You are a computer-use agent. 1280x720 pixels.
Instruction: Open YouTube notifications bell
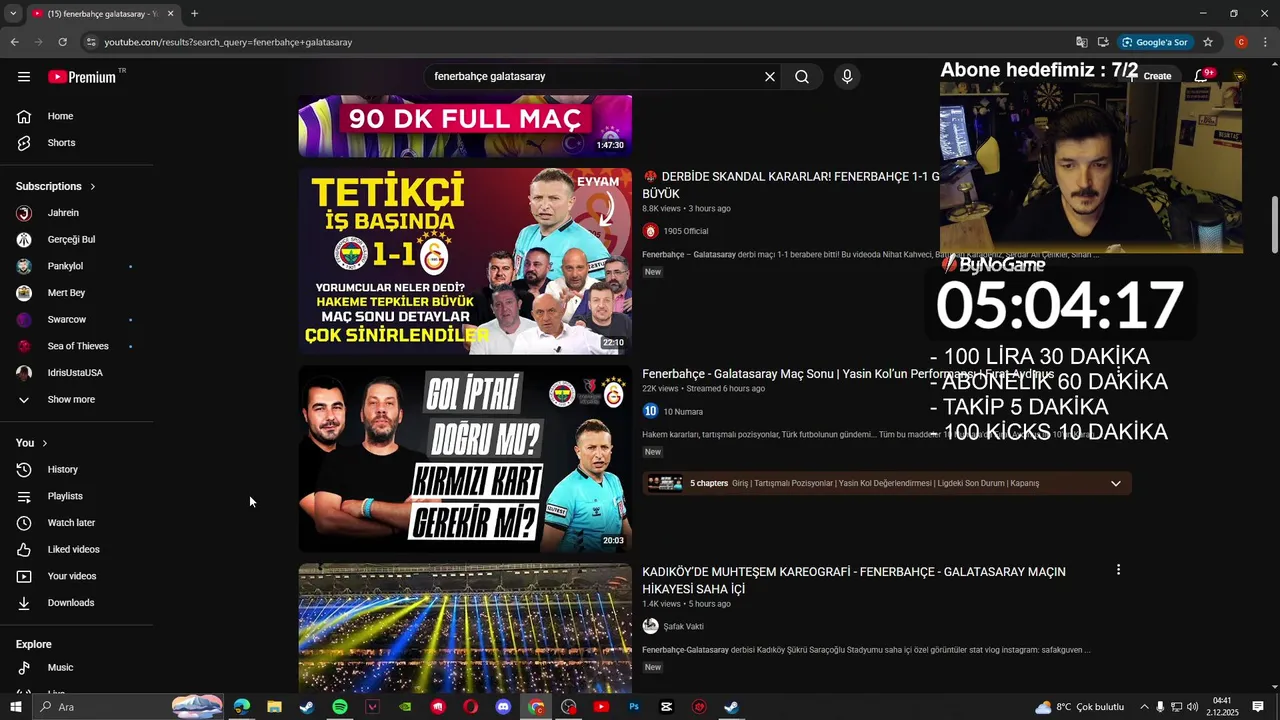1203,76
